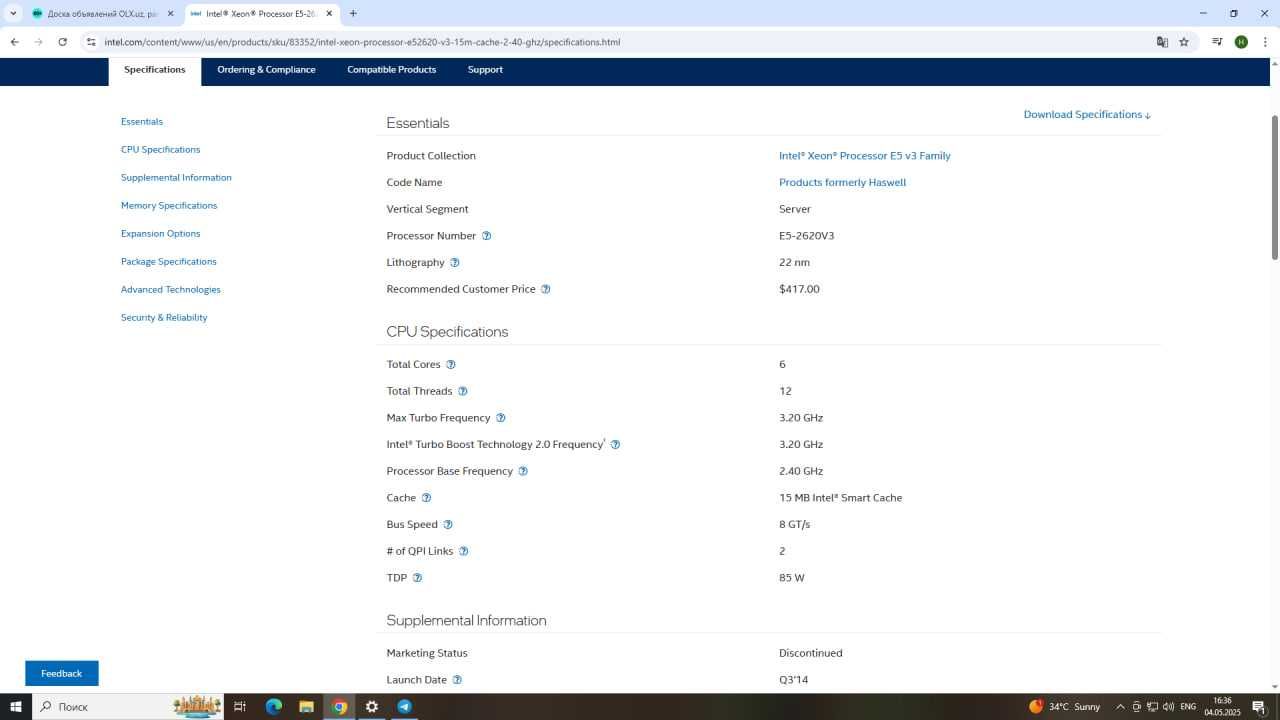Open a new browser tab

353,14
